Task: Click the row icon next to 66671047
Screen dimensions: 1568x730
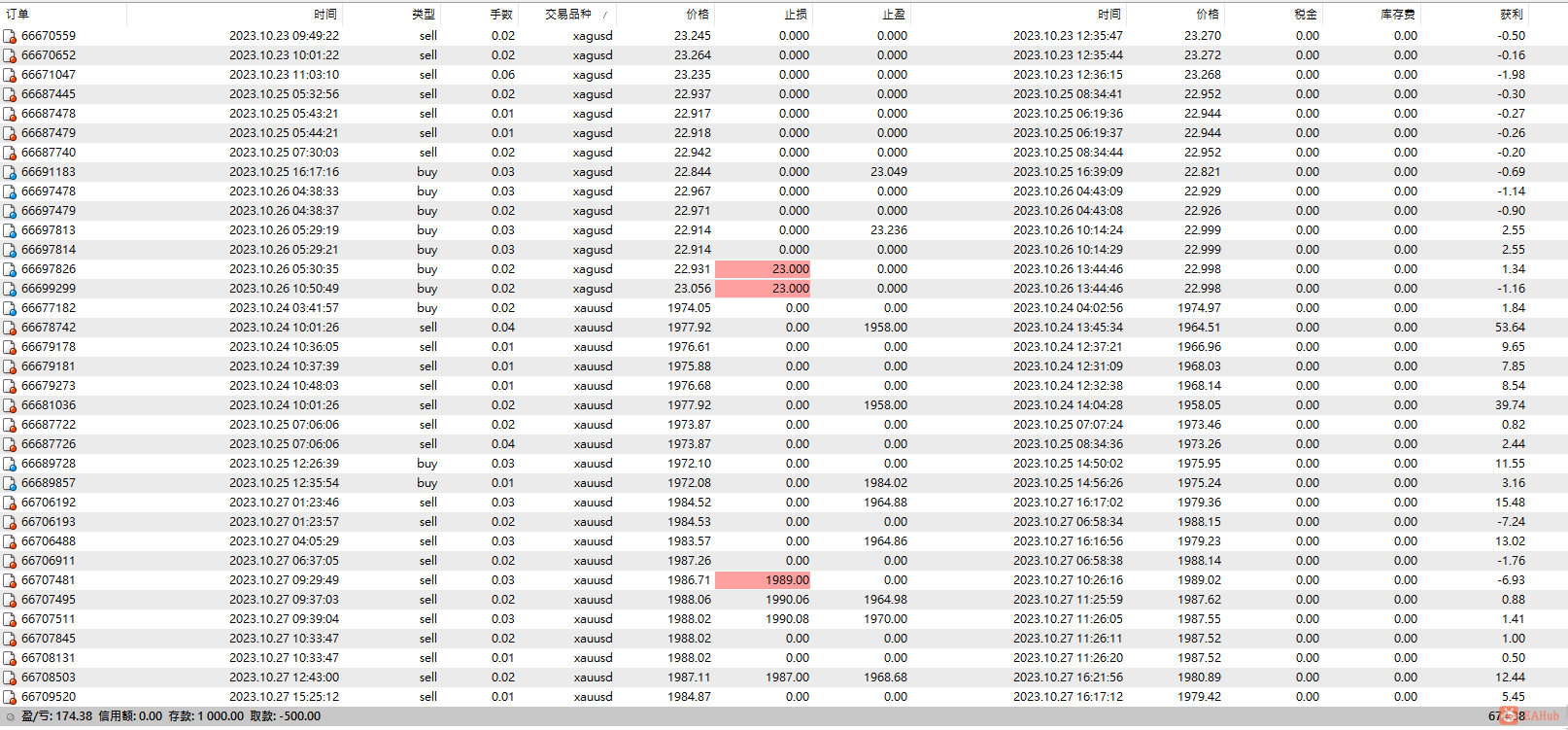Action: [10, 75]
